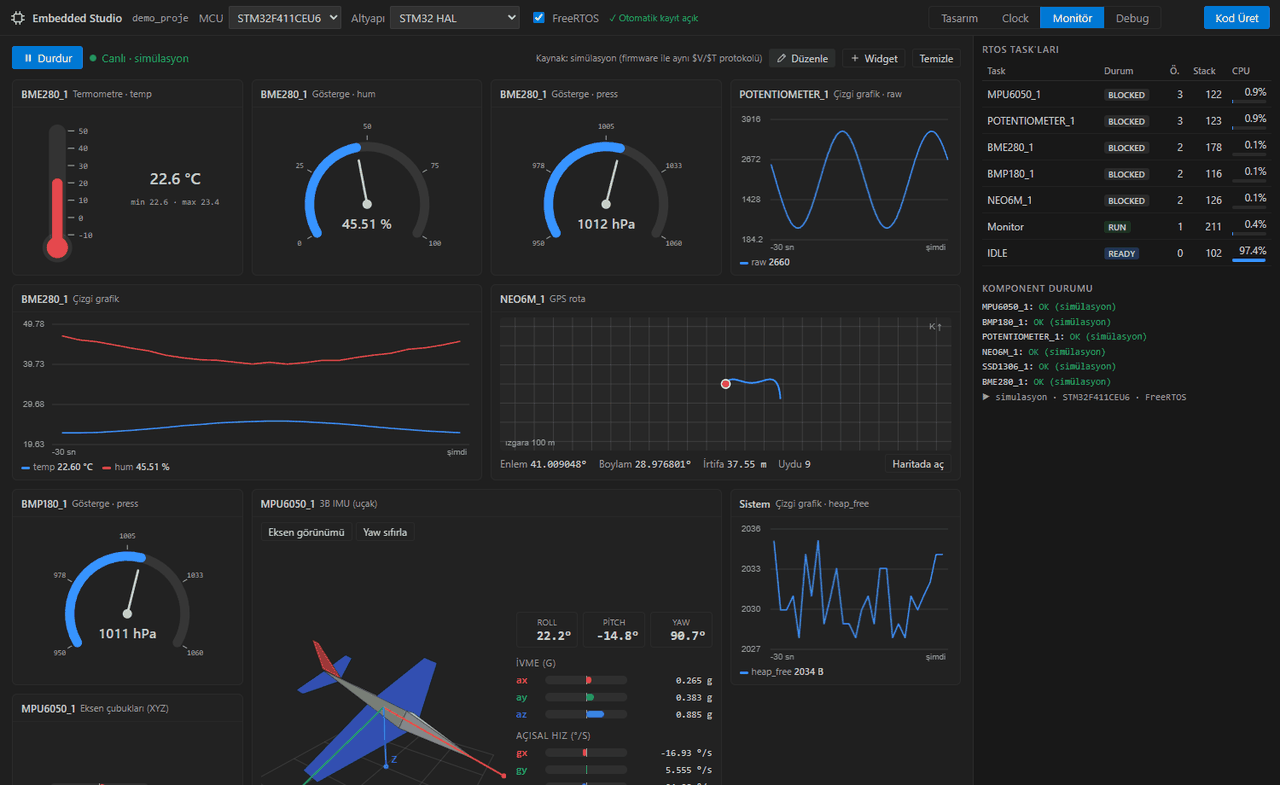Click the Düzenle edit button
The image size is (1280, 785).
[x=802, y=58]
